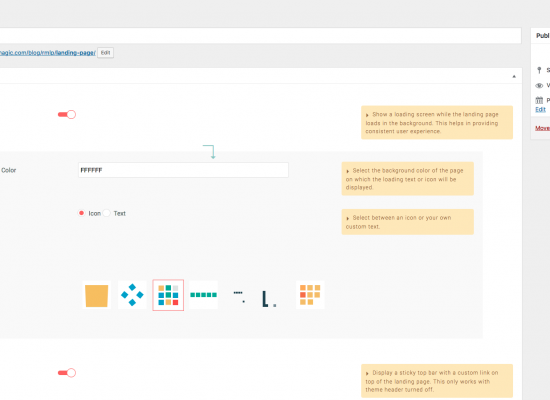Click the Edit permalink button
Screen dimensions: 550x400
click(x=106, y=53)
